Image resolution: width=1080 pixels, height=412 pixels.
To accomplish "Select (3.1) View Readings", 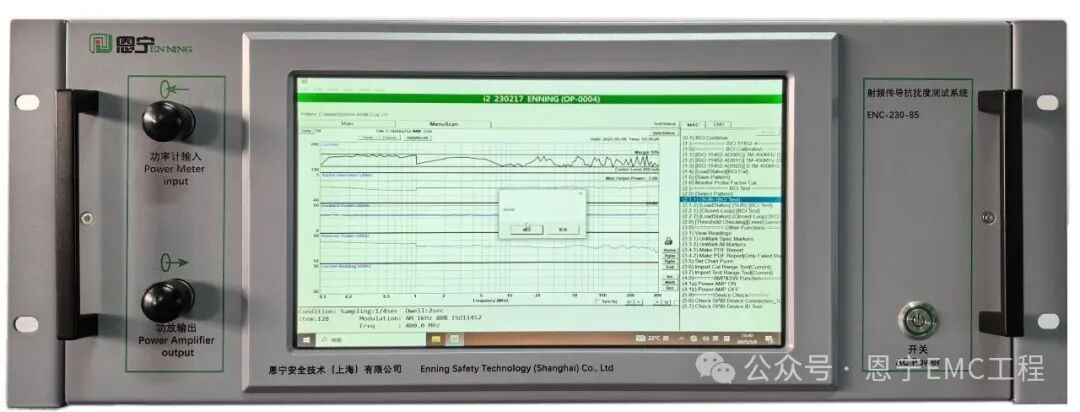I will [x=707, y=233].
